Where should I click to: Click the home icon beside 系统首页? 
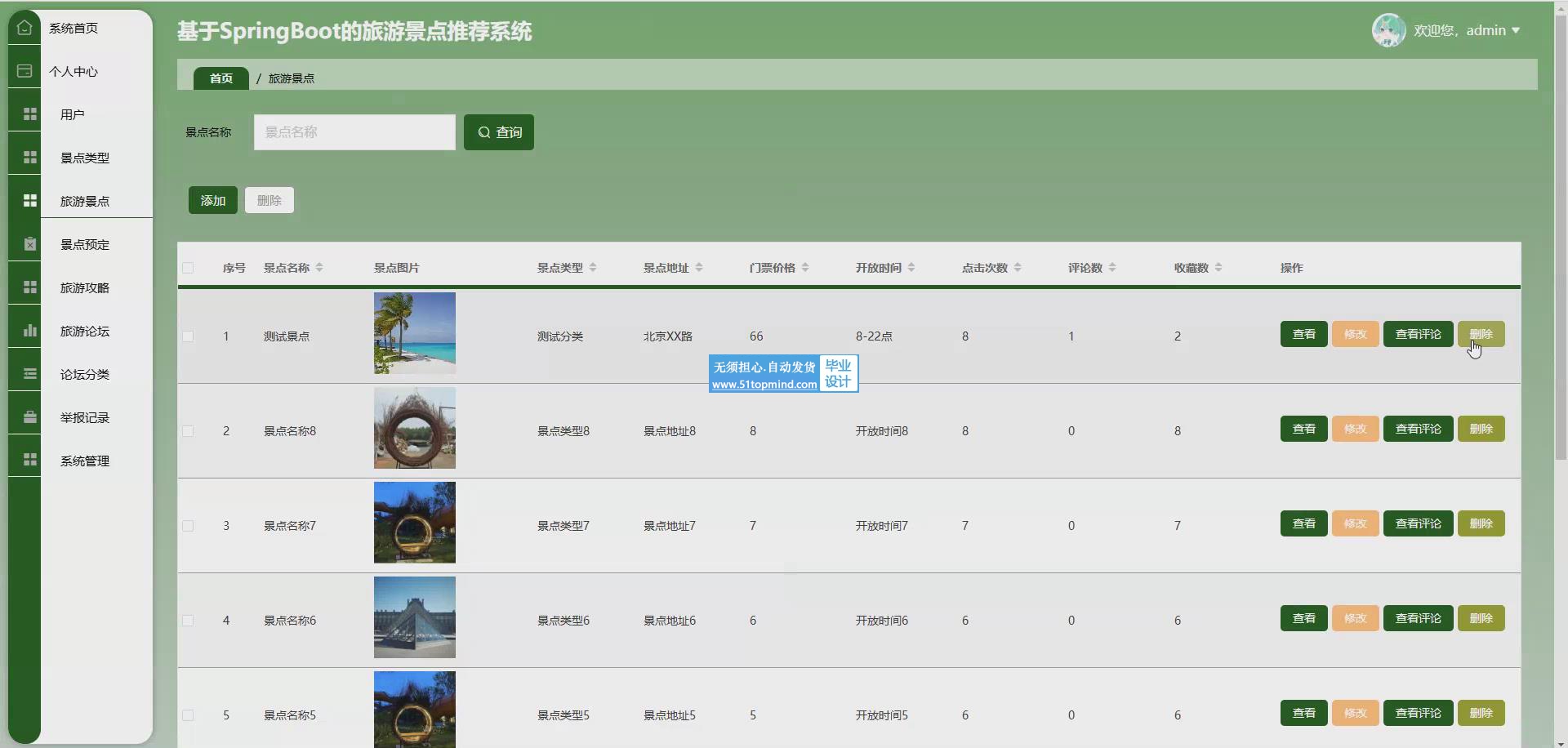(x=24, y=28)
